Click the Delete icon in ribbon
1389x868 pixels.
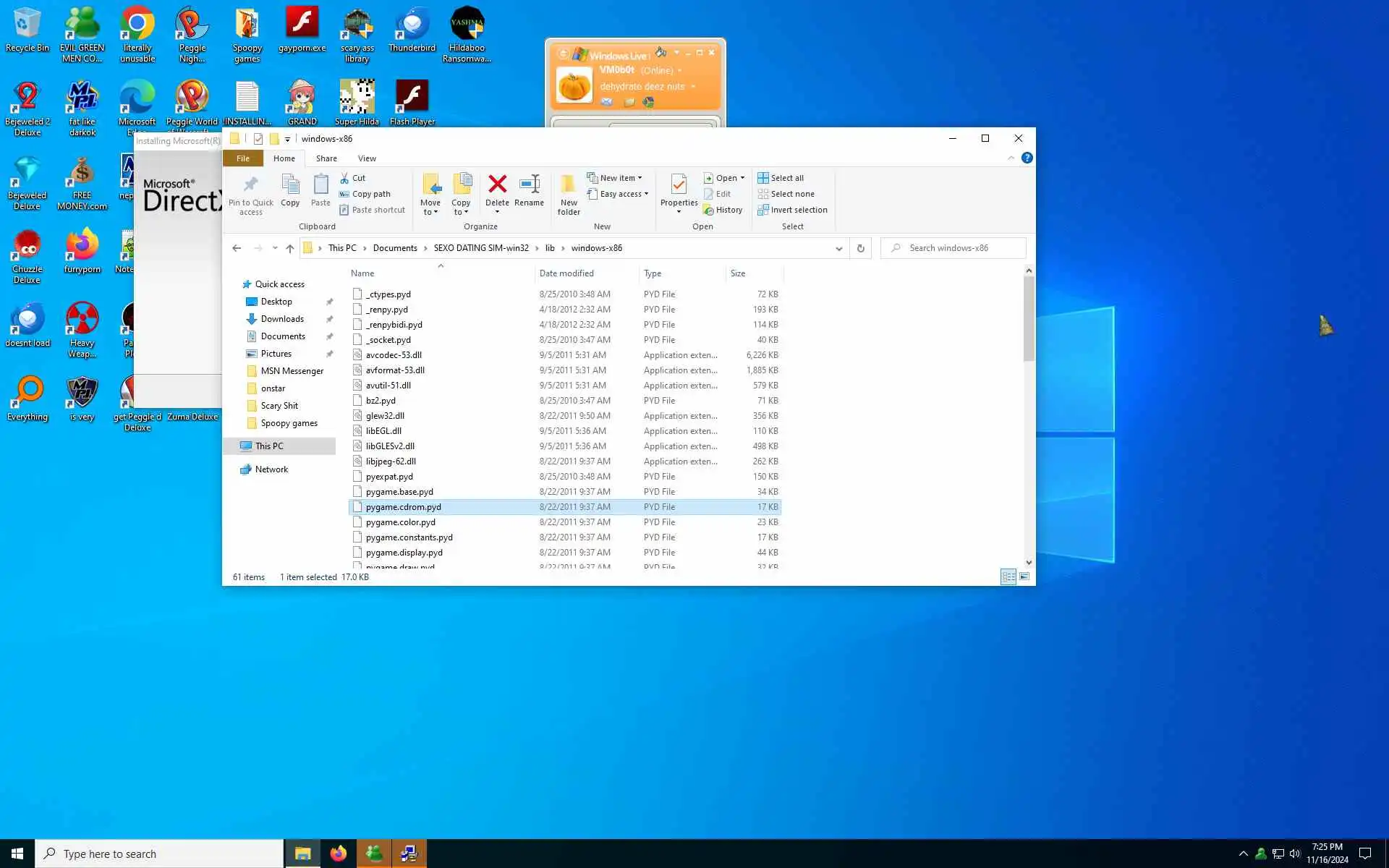click(497, 185)
